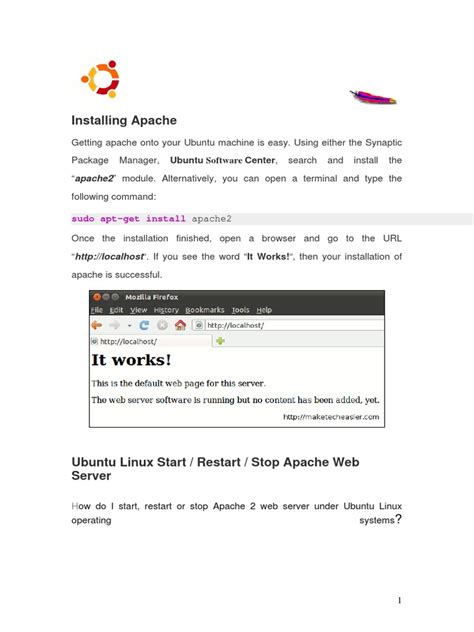Click the bold 'It Works!' phrase in paragraph
The height and width of the screenshot is (632, 474).
point(268,257)
